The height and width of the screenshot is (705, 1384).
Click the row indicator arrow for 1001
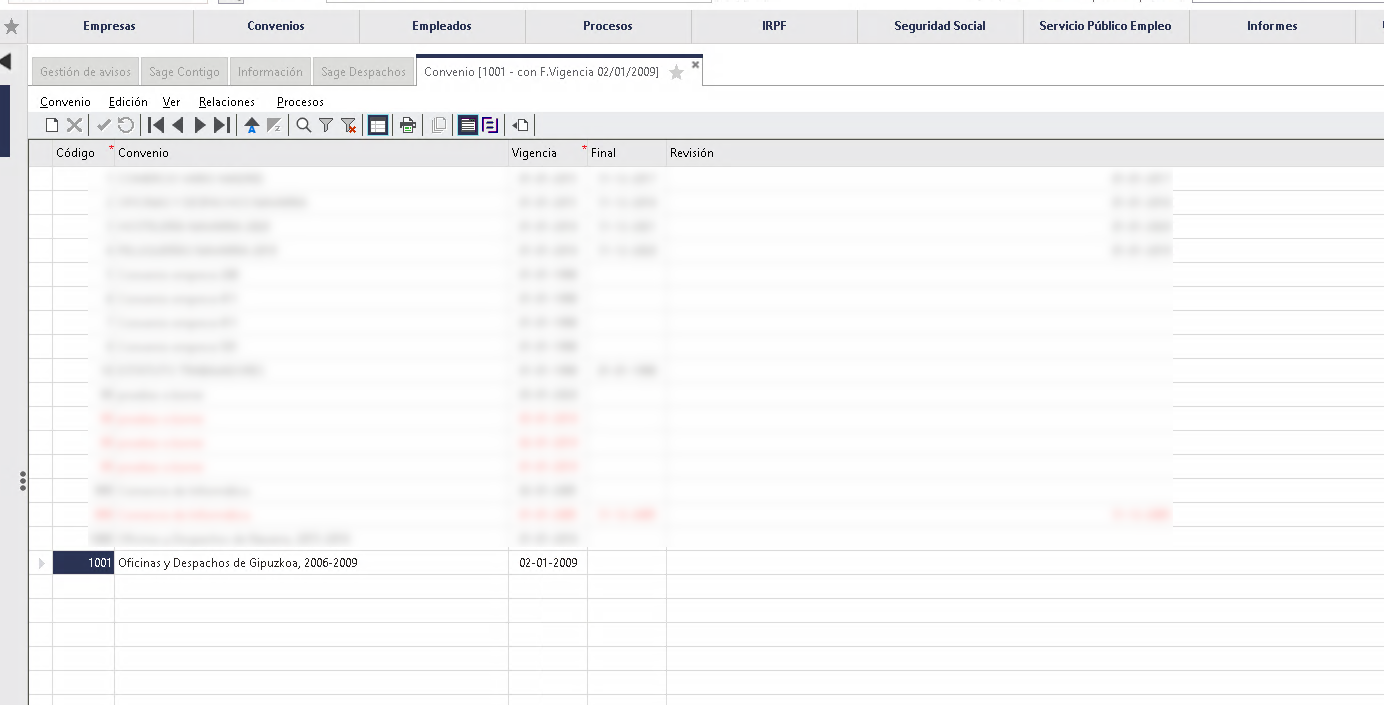click(x=41, y=563)
